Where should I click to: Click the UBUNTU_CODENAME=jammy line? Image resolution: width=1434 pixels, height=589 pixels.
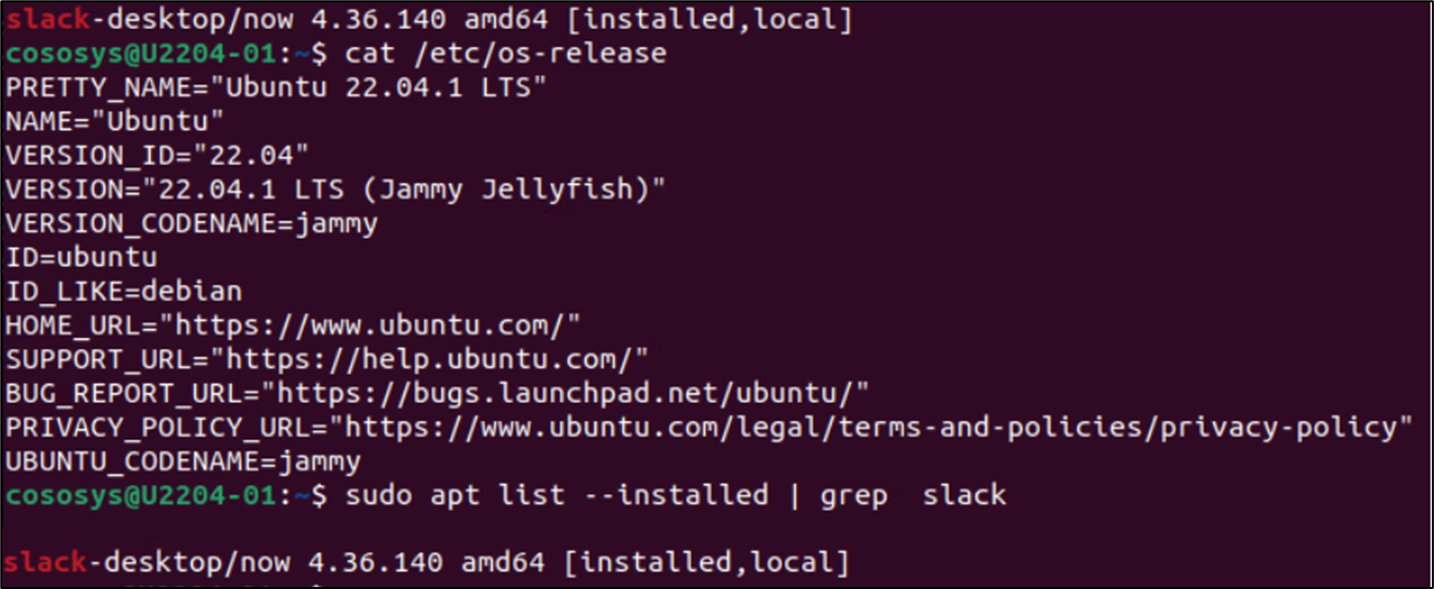[x=182, y=462]
